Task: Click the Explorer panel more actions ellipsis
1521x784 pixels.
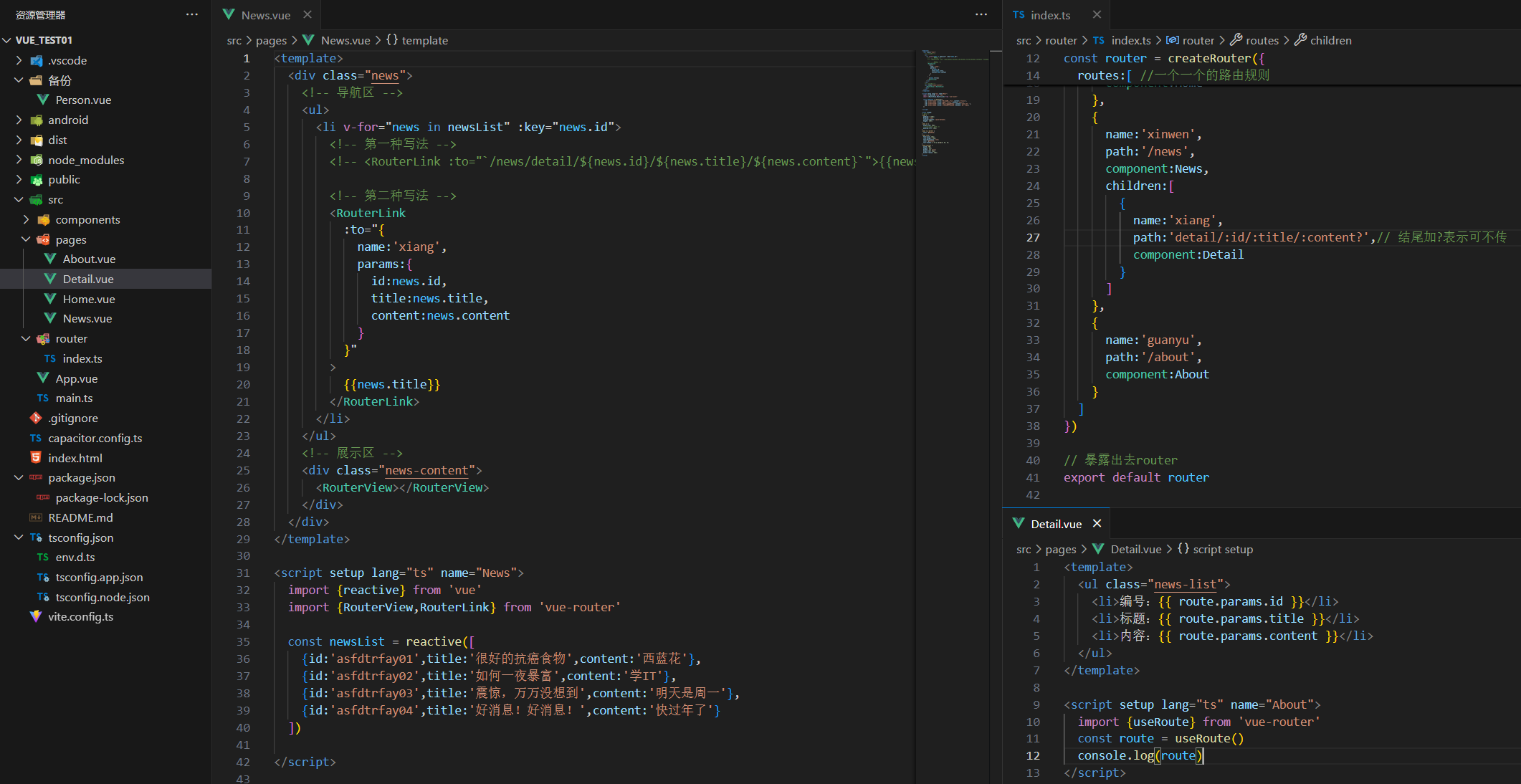Action: 191,14
